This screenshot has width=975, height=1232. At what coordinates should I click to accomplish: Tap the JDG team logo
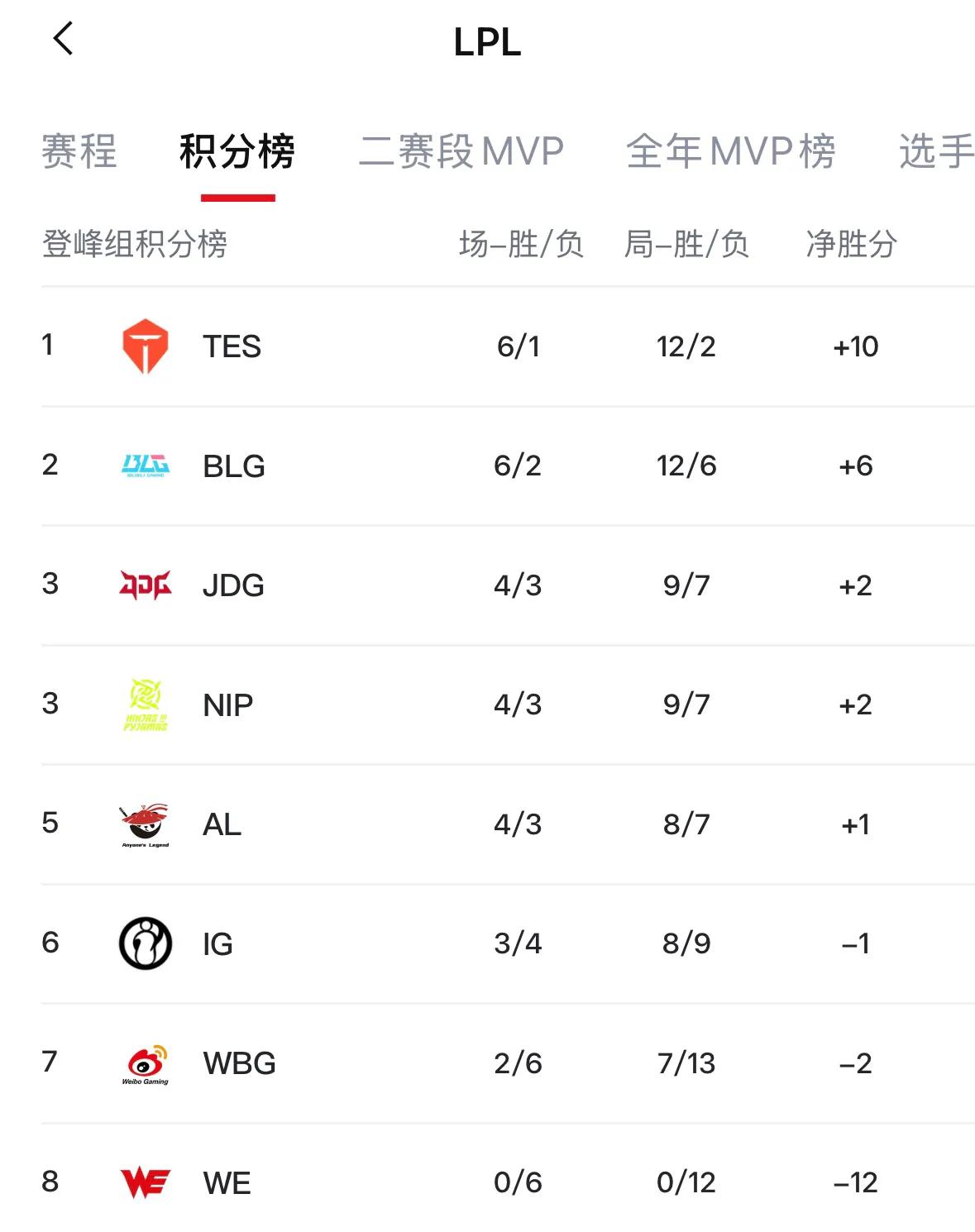point(146,585)
